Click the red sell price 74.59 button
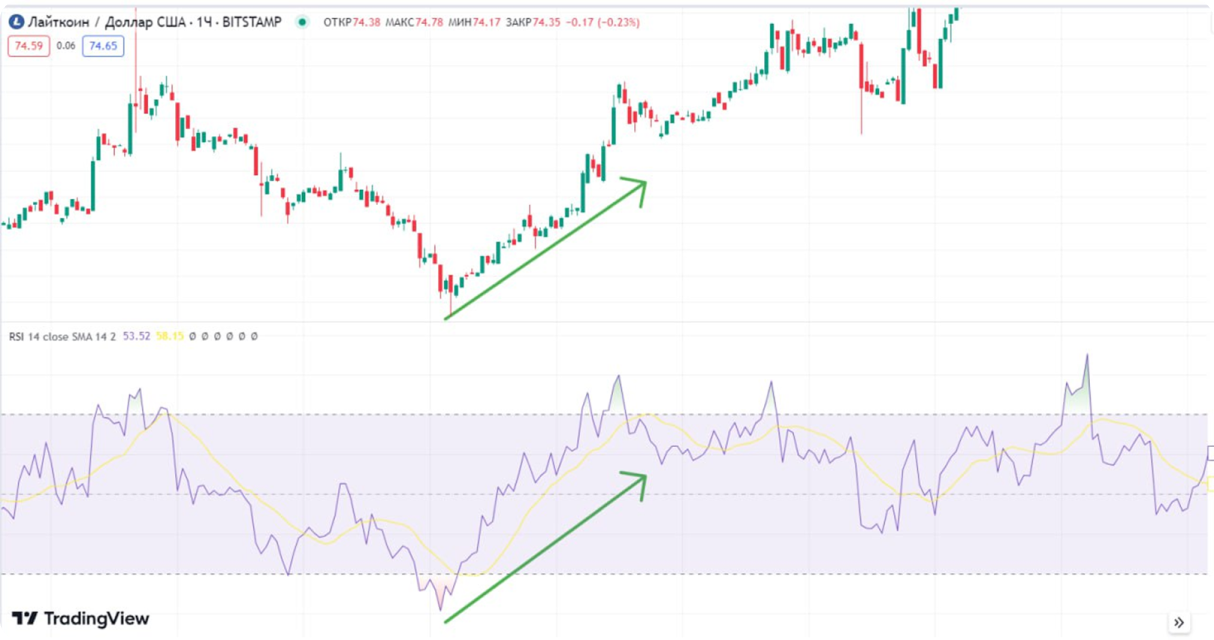The height and width of the screenshot is (640, 1214). pos(28,45)
